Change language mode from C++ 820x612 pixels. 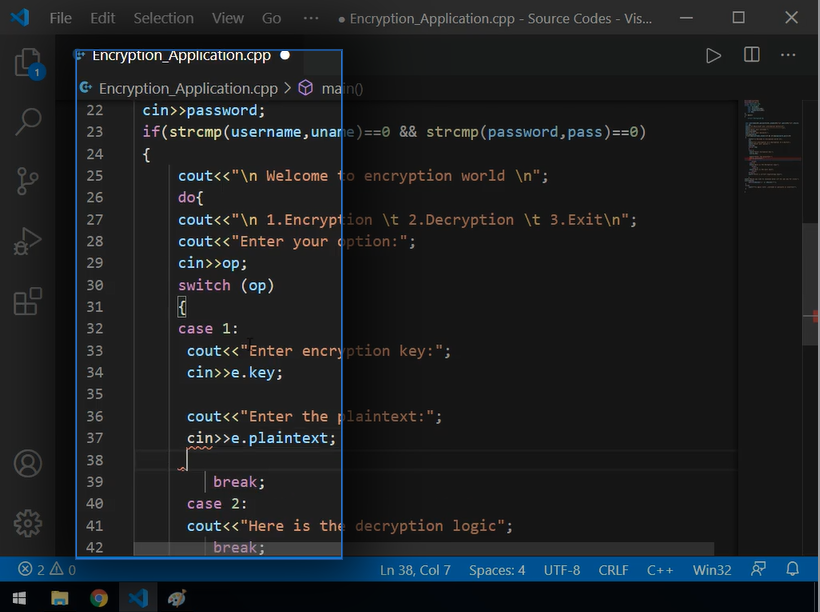[x=660, y=569]
